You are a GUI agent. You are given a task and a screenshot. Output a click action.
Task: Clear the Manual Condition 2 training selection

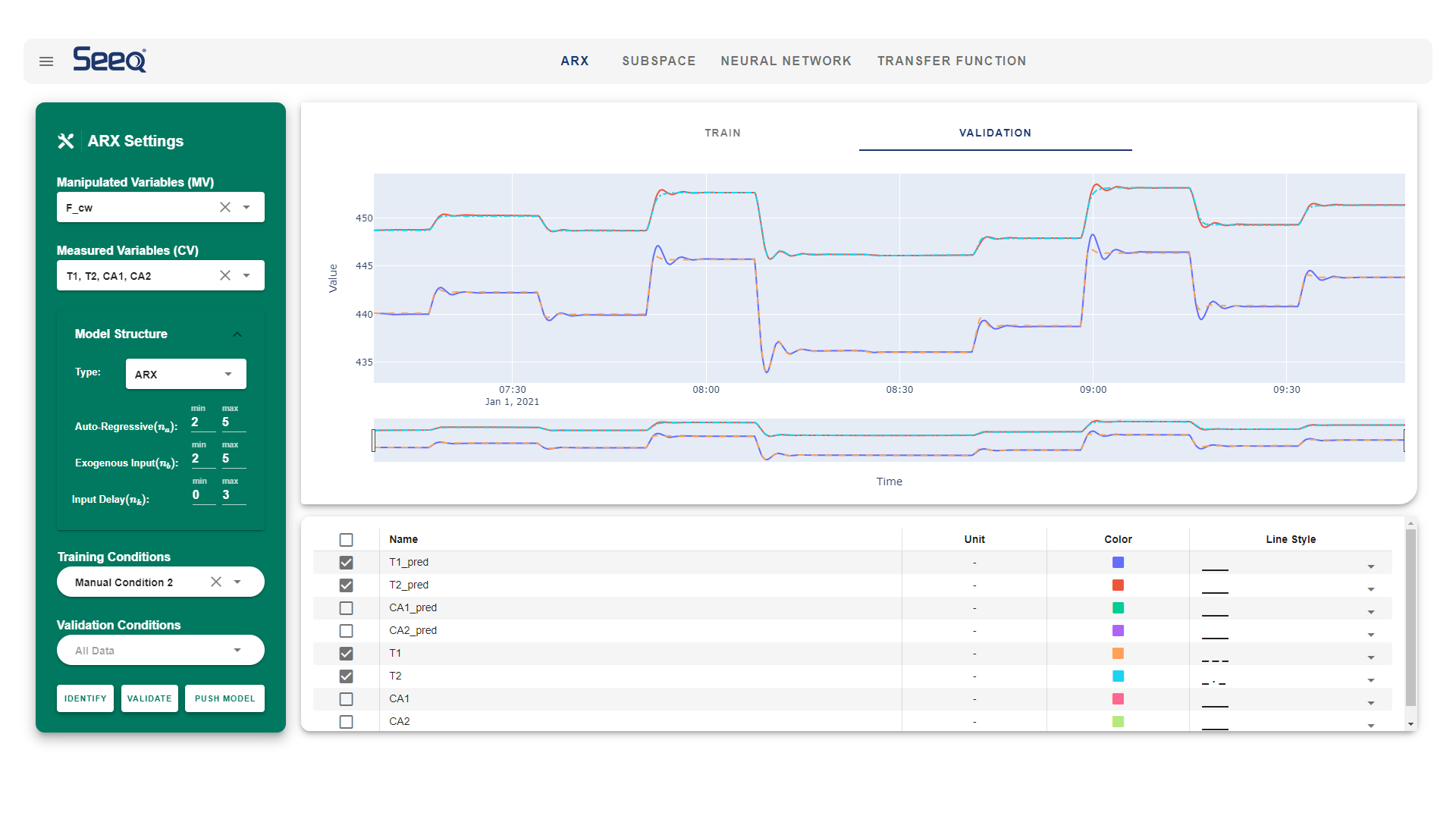point(216,582)
